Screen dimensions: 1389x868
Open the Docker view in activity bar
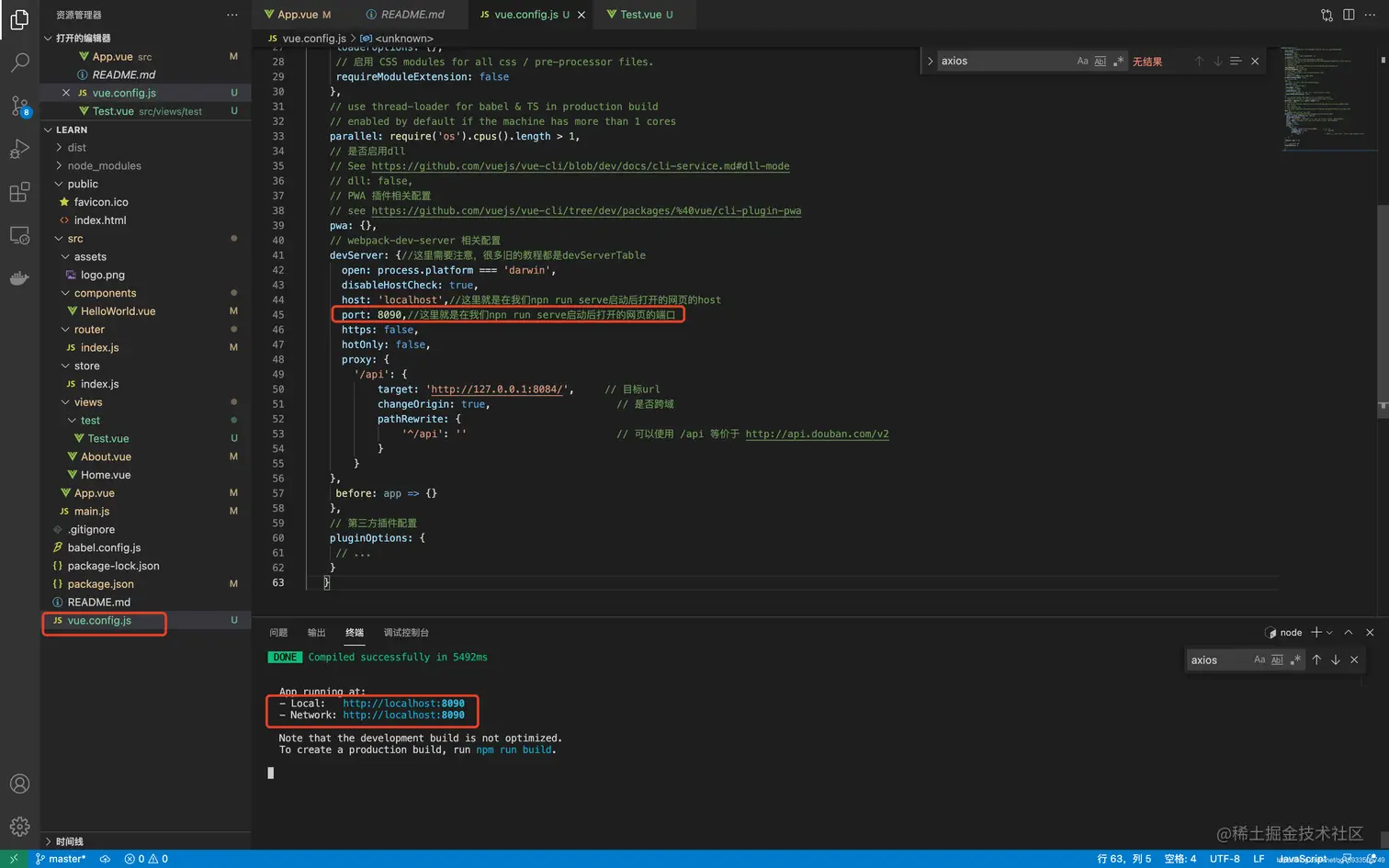pyautogui.click(x=19, y=278)
